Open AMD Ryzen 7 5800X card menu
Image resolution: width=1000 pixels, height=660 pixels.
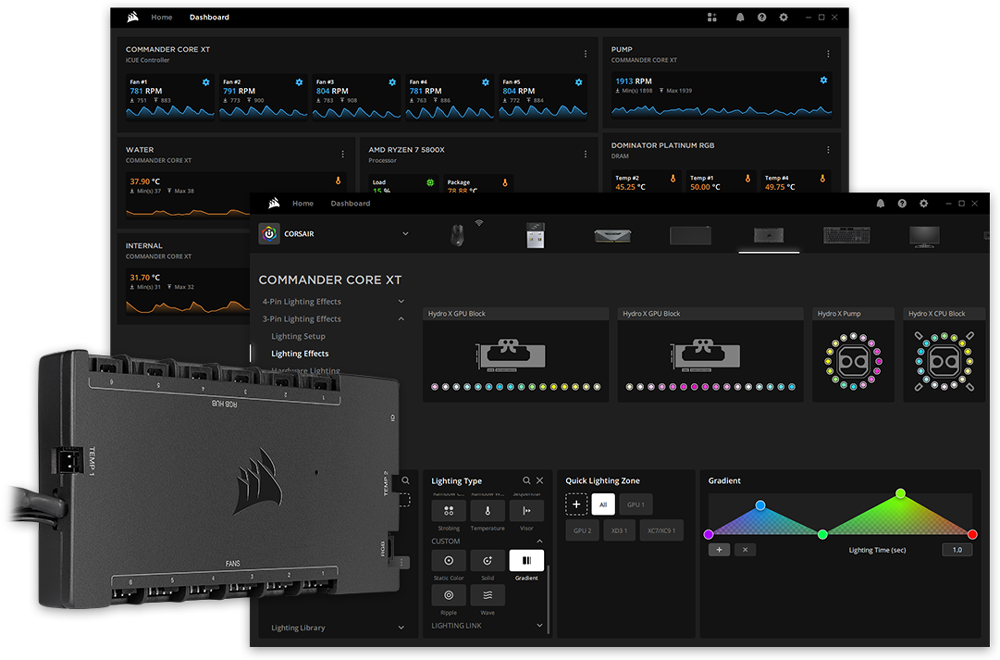coord(585,154)
